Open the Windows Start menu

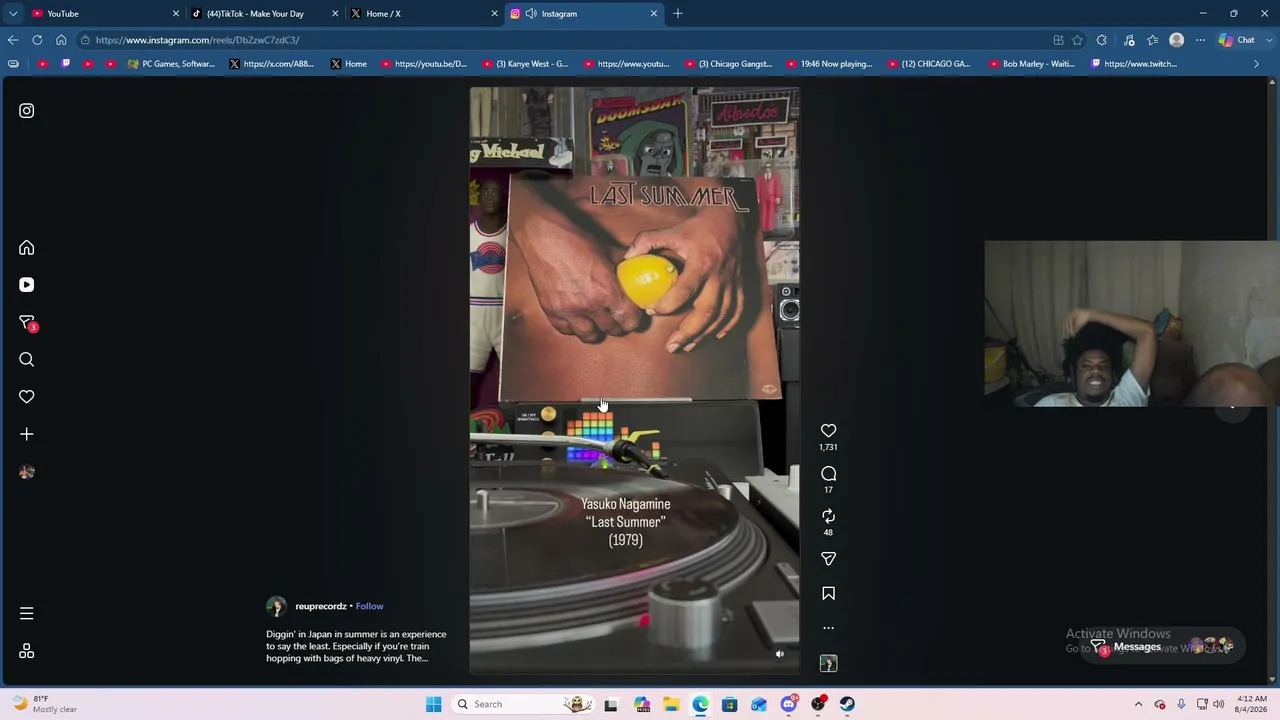click(433, 704)
